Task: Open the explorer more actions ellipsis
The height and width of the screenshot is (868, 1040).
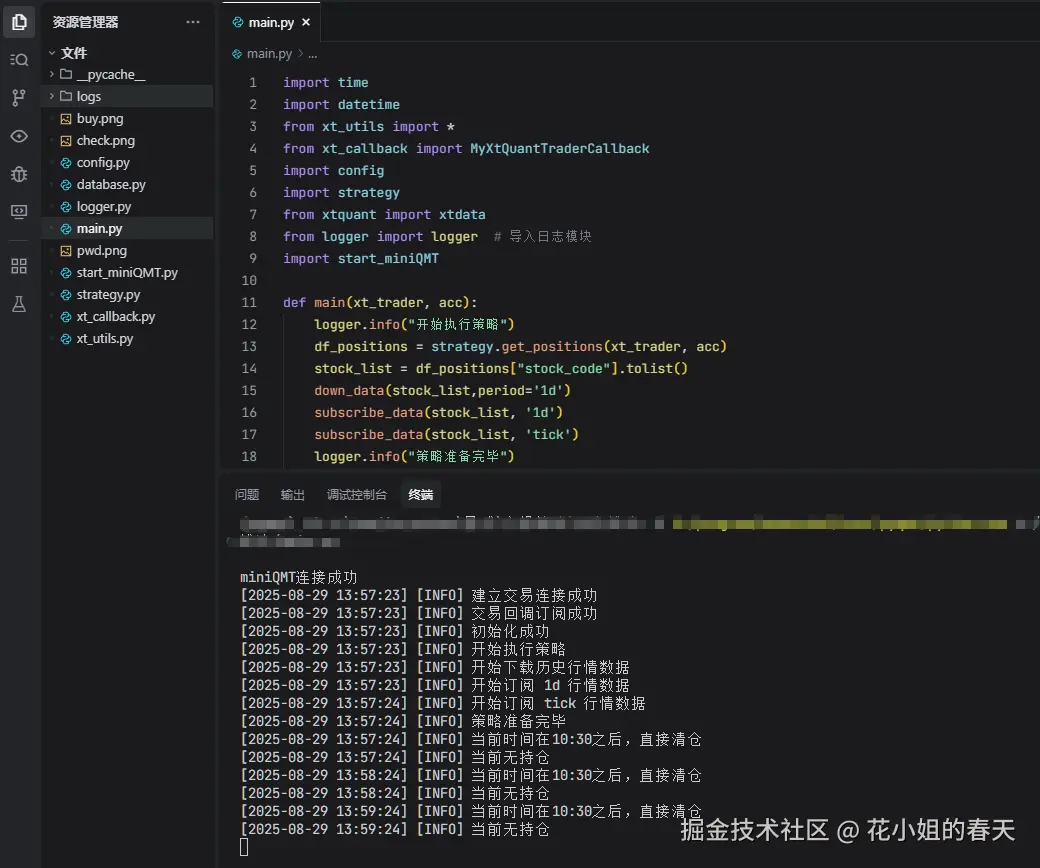Action: coord(193,22)
